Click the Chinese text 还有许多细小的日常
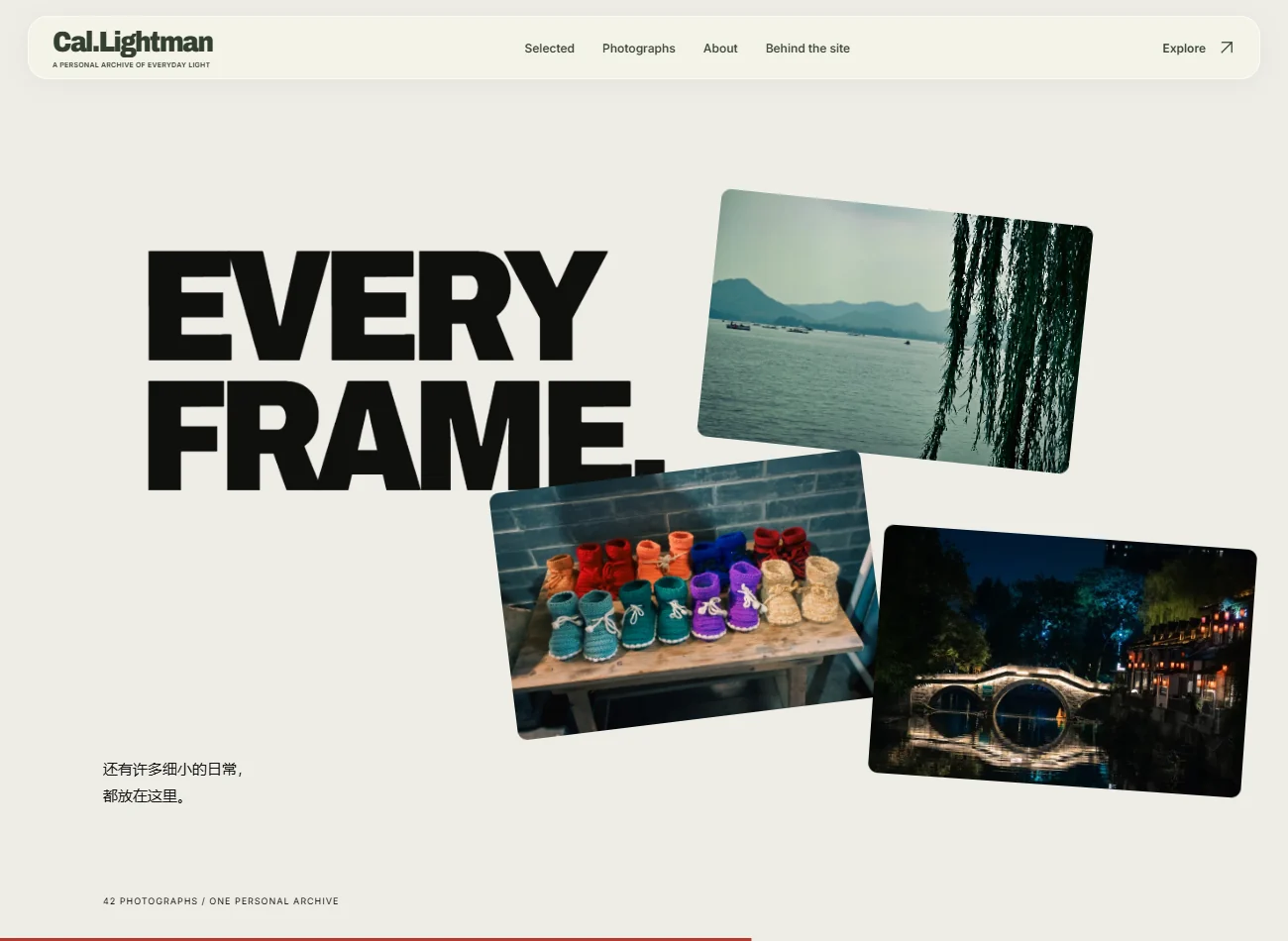Image resolution: width=1288 pixels, height=941 pixels. [x=171, y=770]
